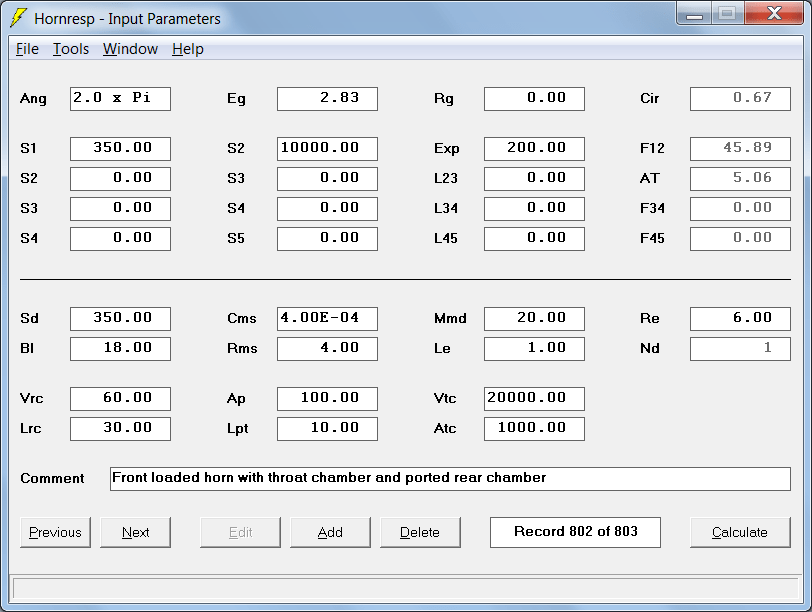Click the Delete record button

pyautogui.click(x=420, y=532)
